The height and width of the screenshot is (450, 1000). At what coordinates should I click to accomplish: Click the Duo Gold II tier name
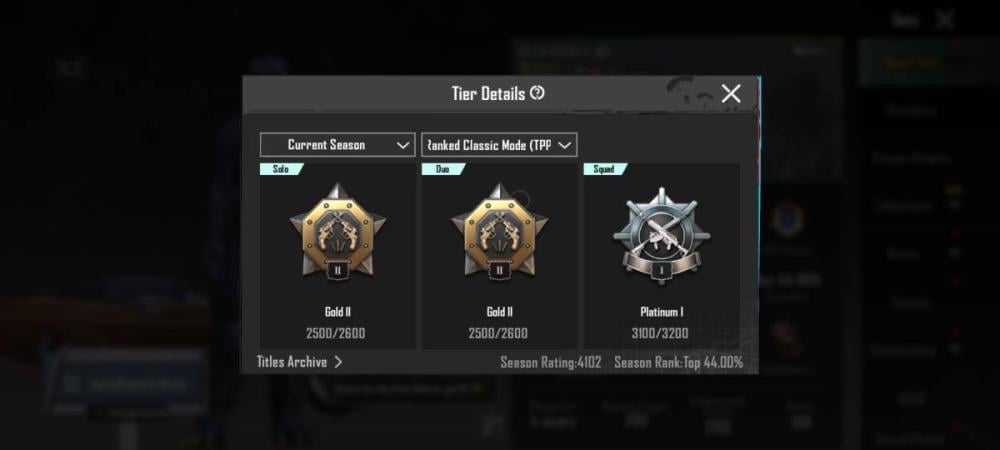499,312
